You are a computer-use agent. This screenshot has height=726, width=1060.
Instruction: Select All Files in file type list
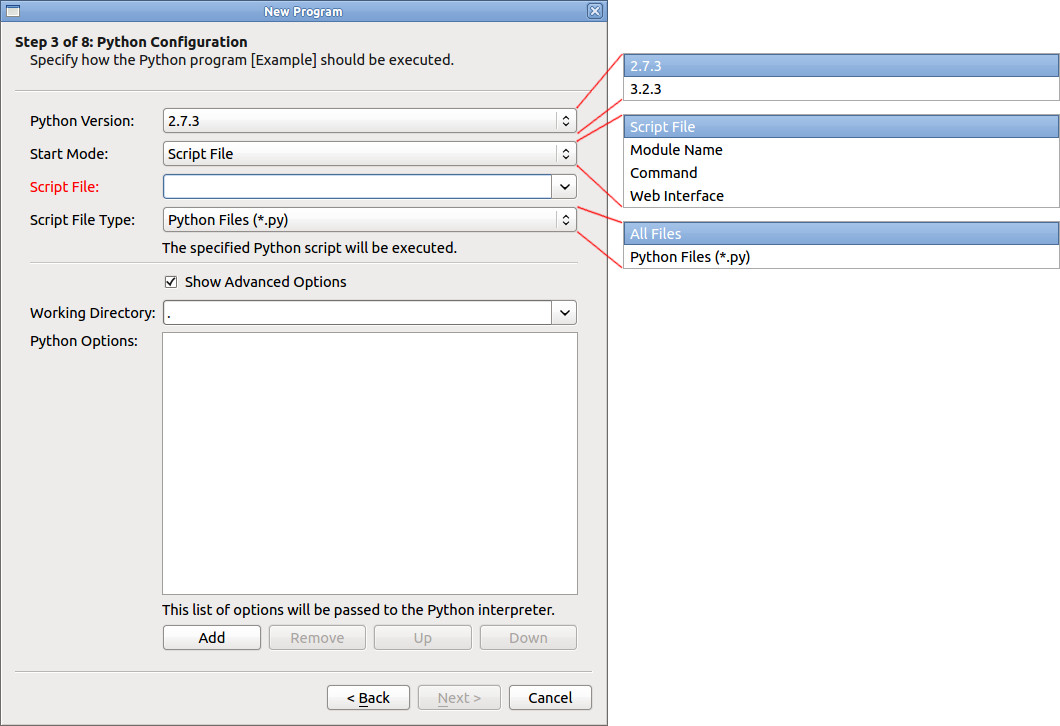(x=841, y=233)
